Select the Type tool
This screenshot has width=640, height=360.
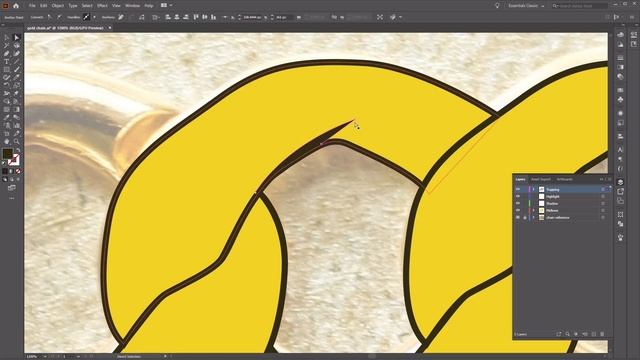[7, 62]
